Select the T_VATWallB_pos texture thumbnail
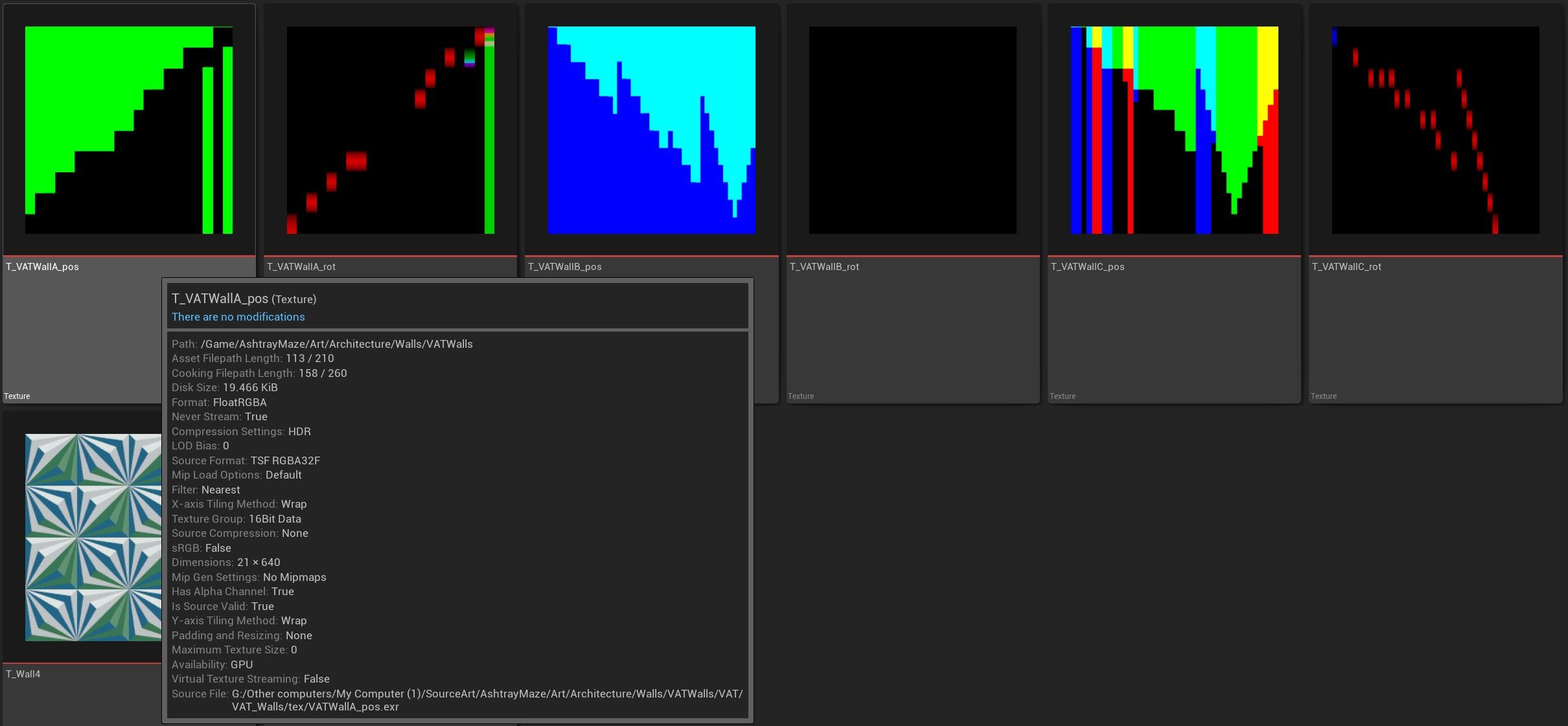The image size is (1568, 726). tap(652, 130)
